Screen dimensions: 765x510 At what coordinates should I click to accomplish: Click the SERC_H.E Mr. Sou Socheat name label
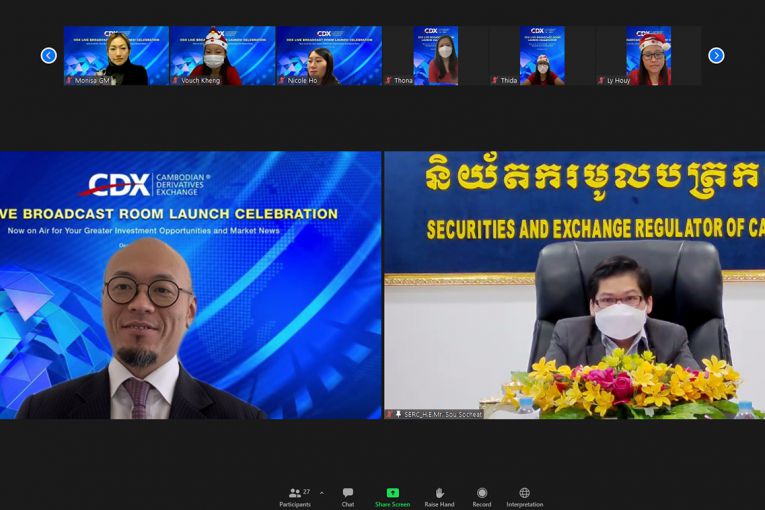[x=443, y=414]
